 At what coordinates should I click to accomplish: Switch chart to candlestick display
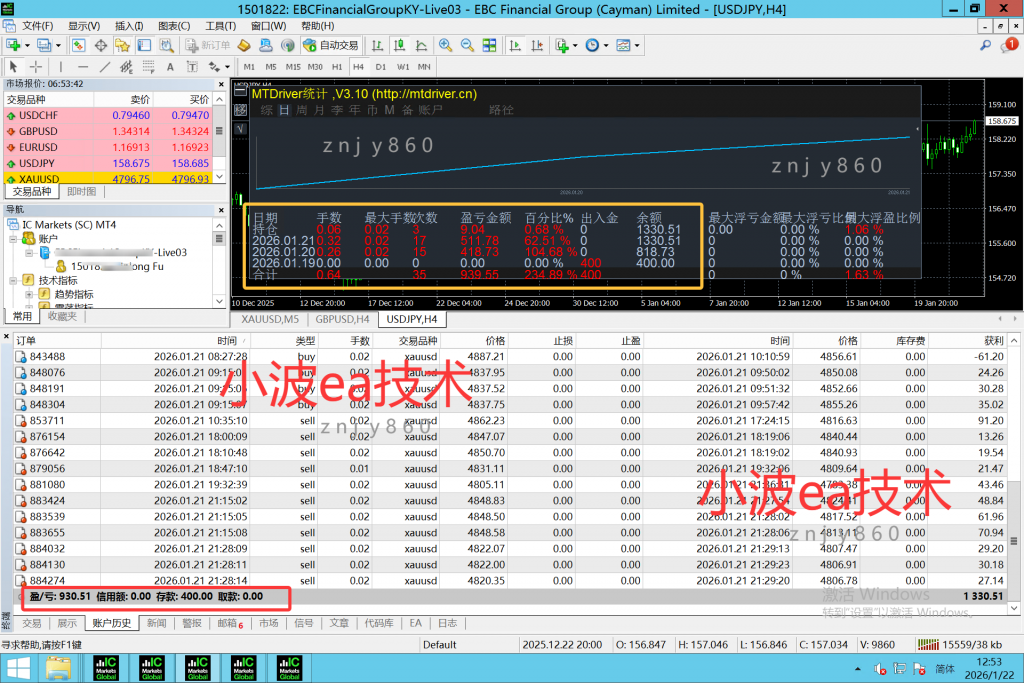coord(400,45)
